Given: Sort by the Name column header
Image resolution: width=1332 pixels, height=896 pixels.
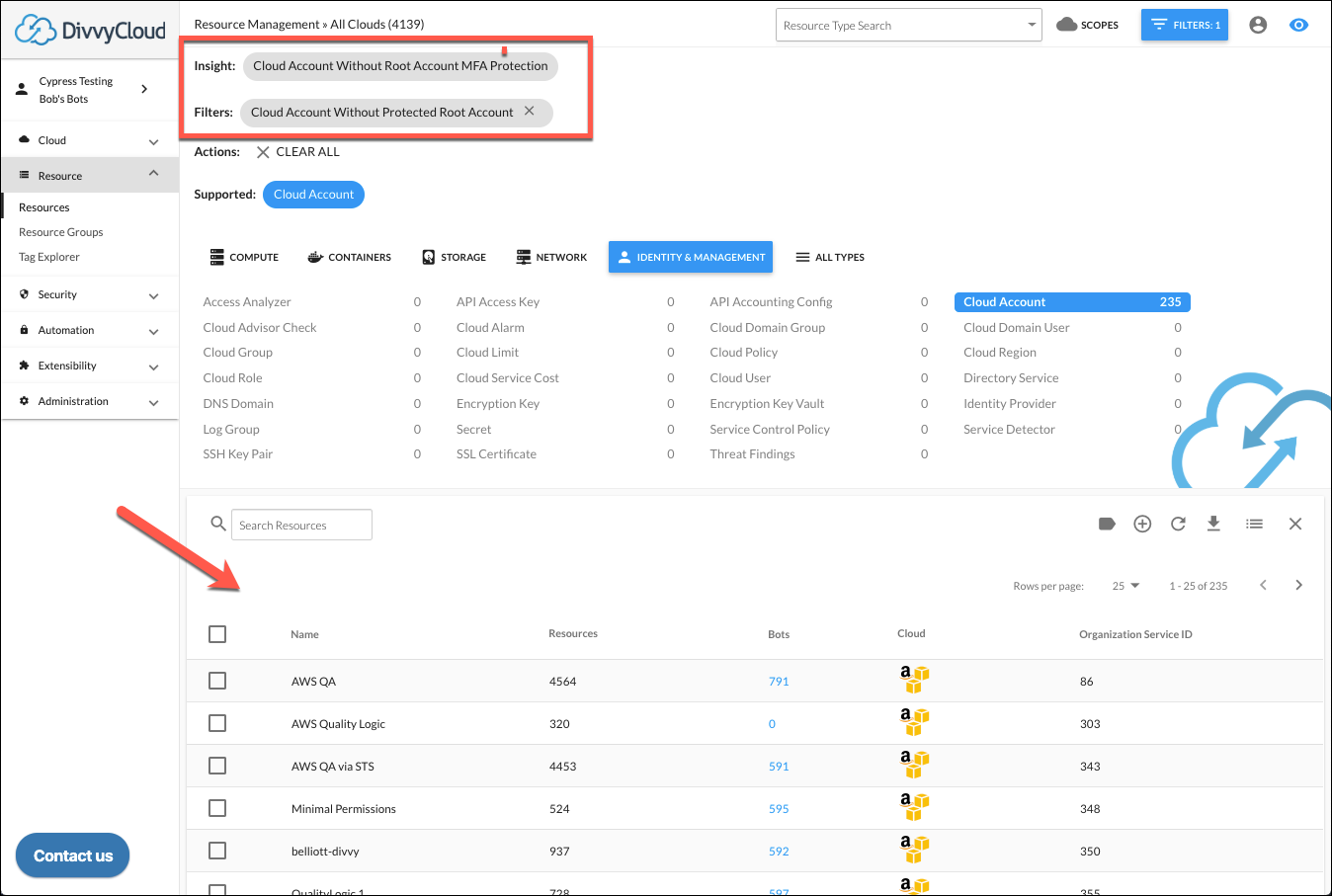Looking at the screenshot, I should (304, 634).
